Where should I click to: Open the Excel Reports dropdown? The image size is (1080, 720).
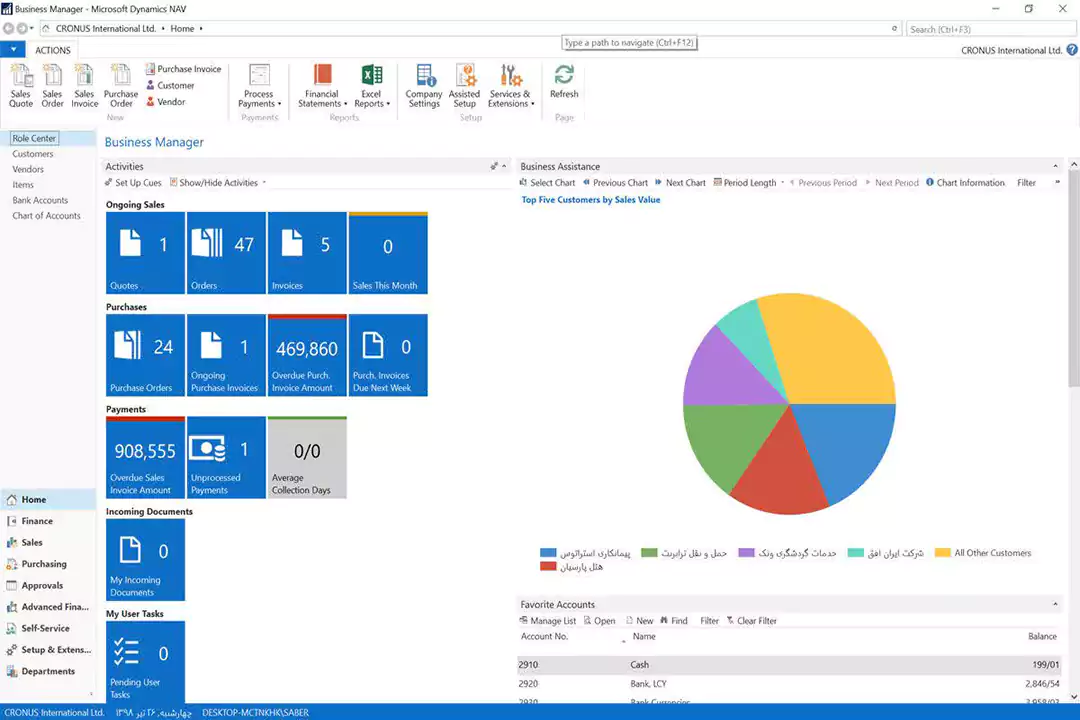(x=372, y=85)
